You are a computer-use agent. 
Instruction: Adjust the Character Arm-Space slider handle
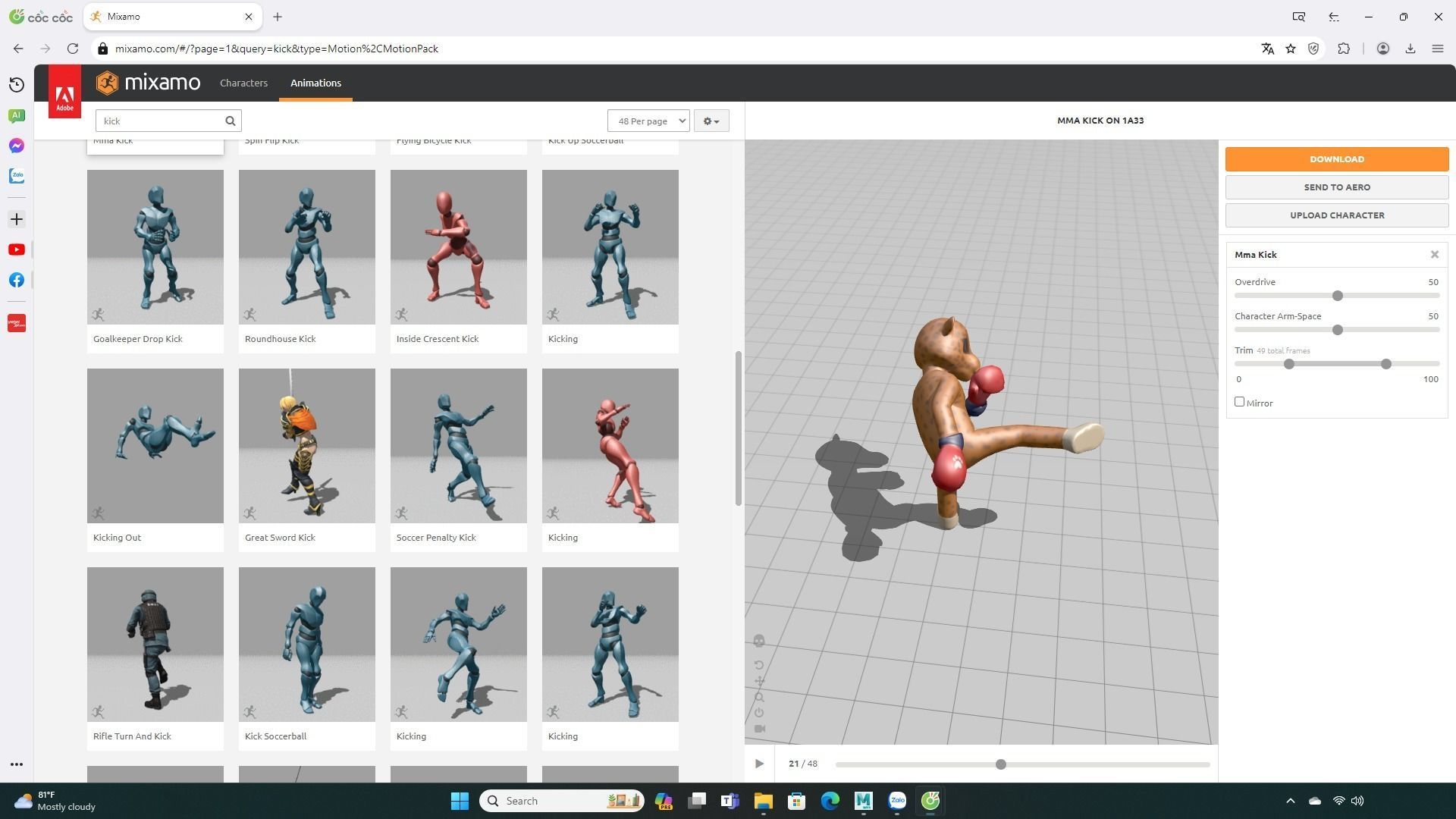(1338, 330)
